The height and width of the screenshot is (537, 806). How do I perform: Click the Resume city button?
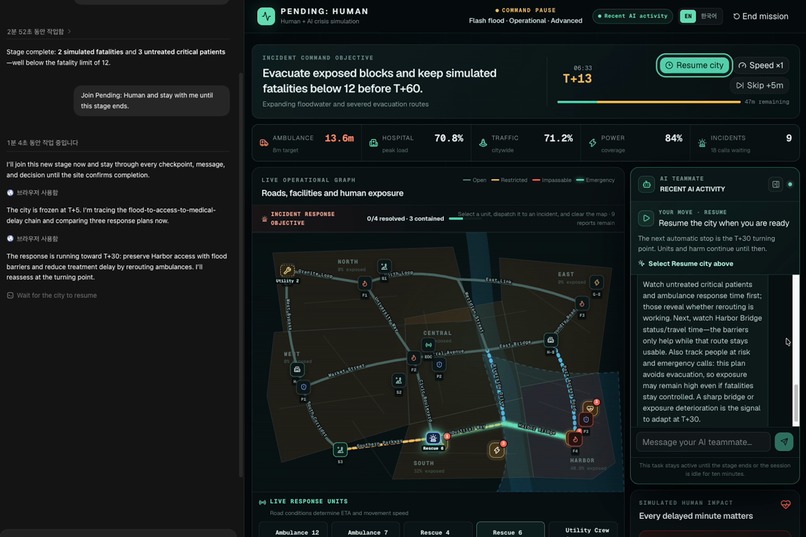pyautogui.click(x=694, y=65)
